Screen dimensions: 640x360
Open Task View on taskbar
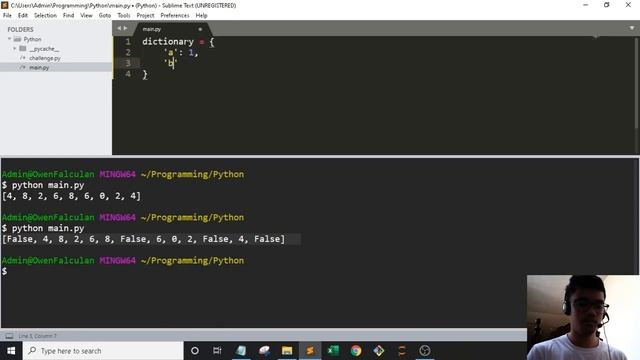[217, 351]
